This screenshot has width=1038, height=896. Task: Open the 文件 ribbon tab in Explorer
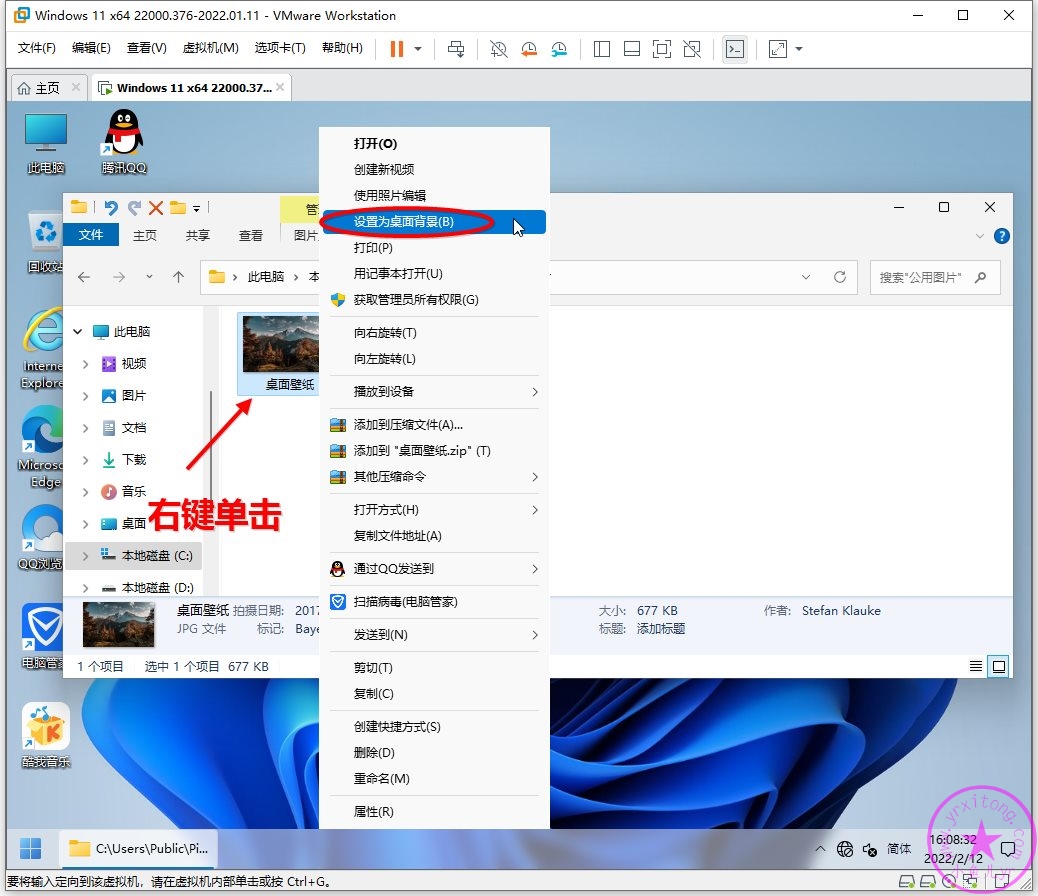91,234
